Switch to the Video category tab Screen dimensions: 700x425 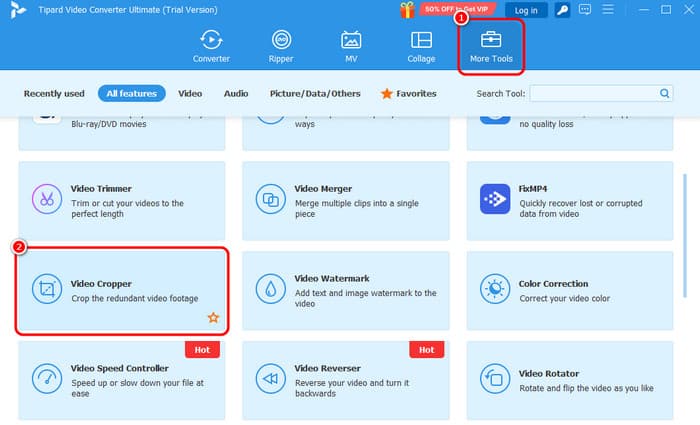click(190, 94)
